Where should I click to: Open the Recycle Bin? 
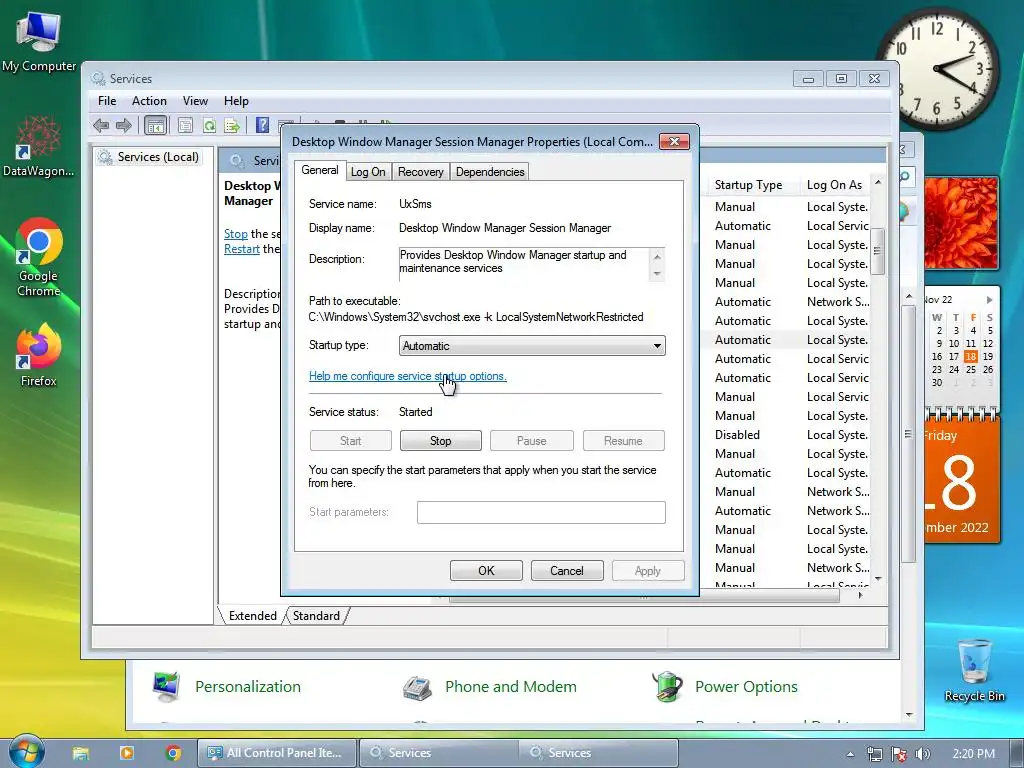(x=974, y=670)
